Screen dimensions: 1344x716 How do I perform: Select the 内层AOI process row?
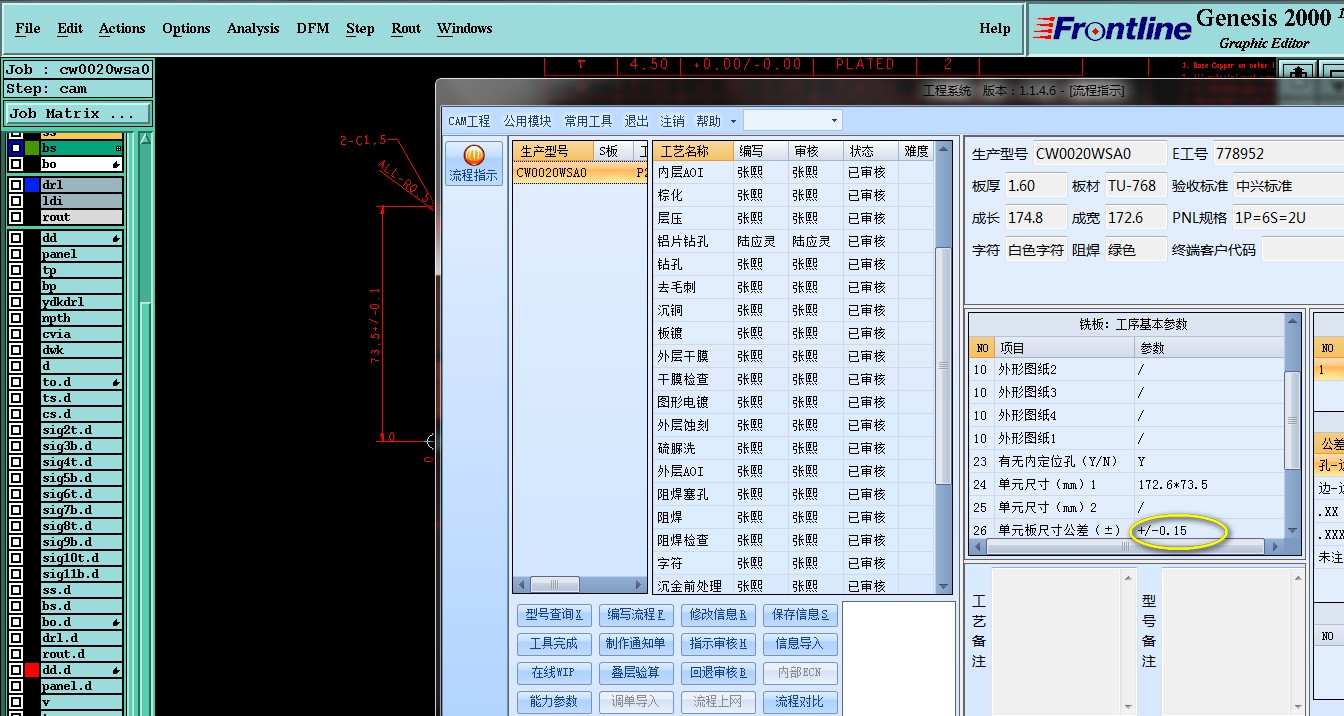coord(794,172)
